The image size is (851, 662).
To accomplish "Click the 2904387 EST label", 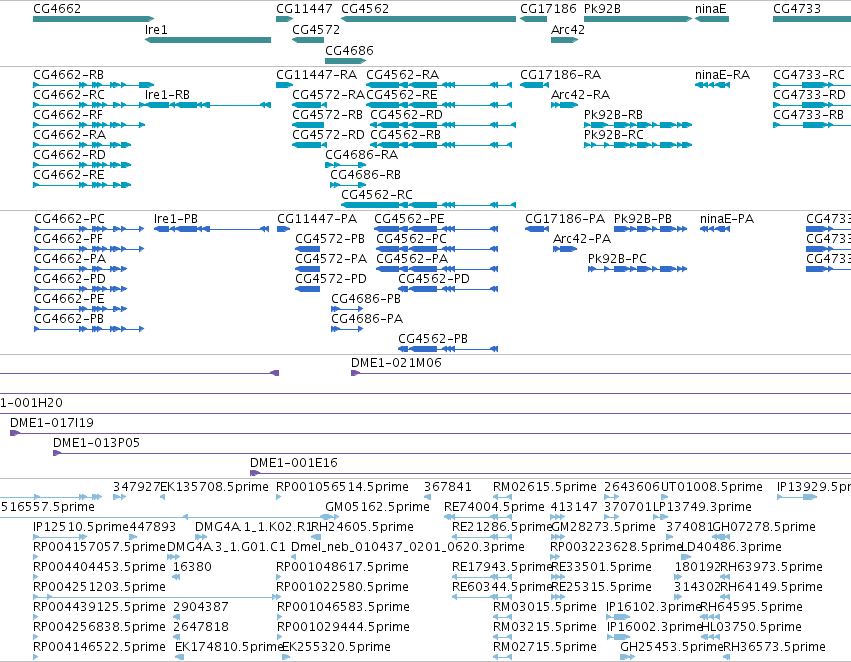I will tap(201, 607).
